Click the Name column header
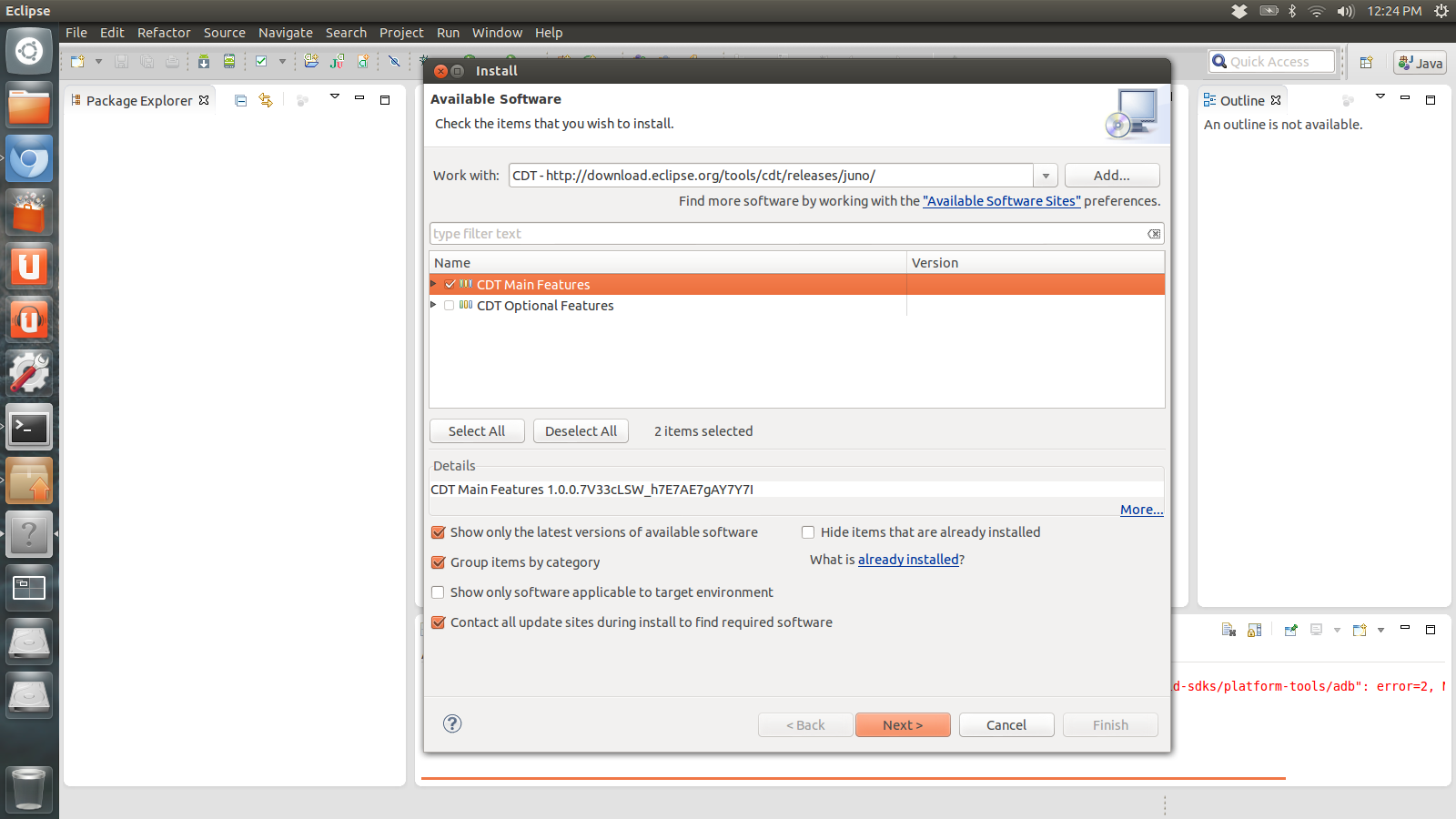Screen dimensions: 1456x819 [x=668, y=263]
